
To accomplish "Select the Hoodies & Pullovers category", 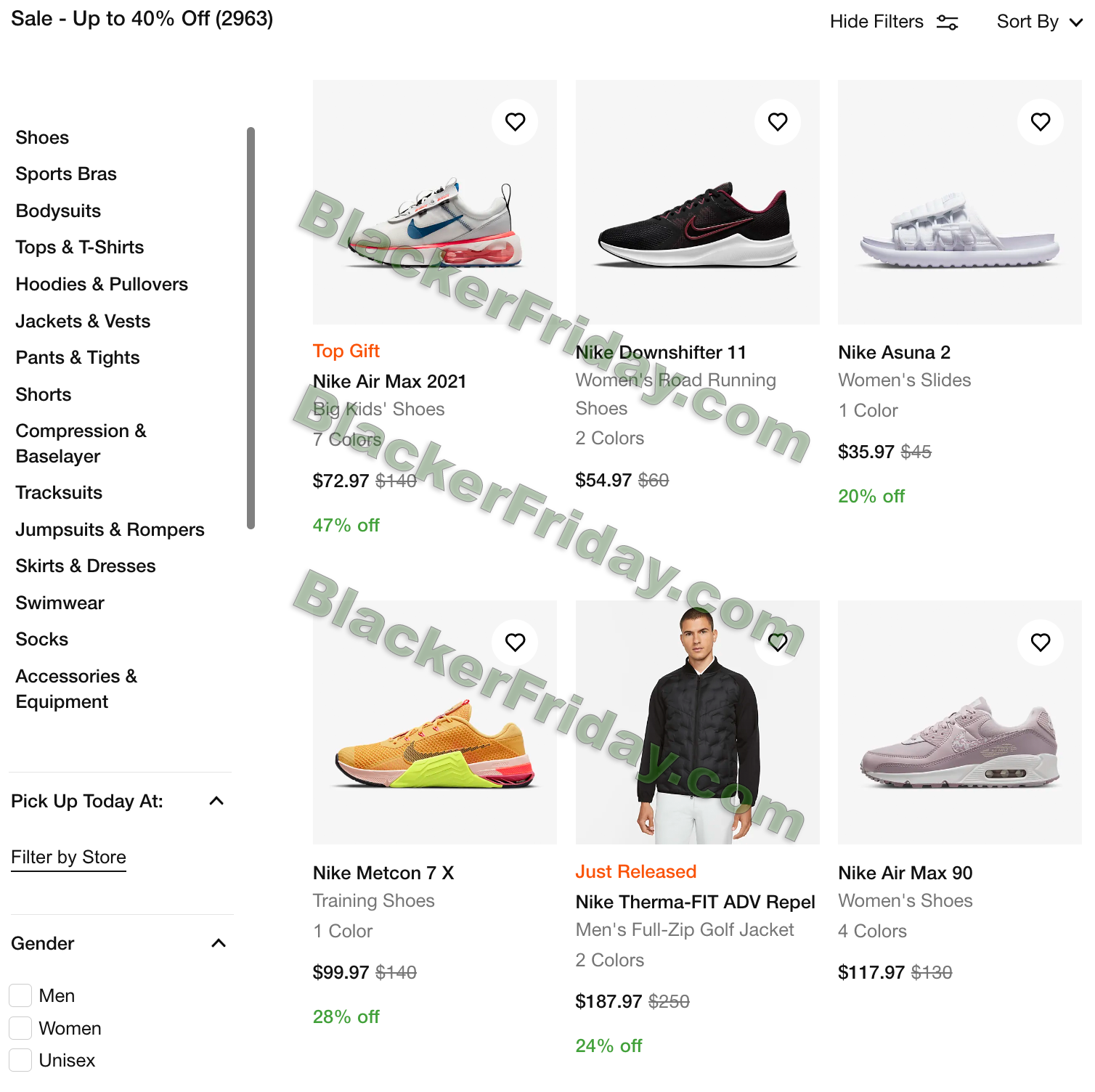I will (102, 285).
